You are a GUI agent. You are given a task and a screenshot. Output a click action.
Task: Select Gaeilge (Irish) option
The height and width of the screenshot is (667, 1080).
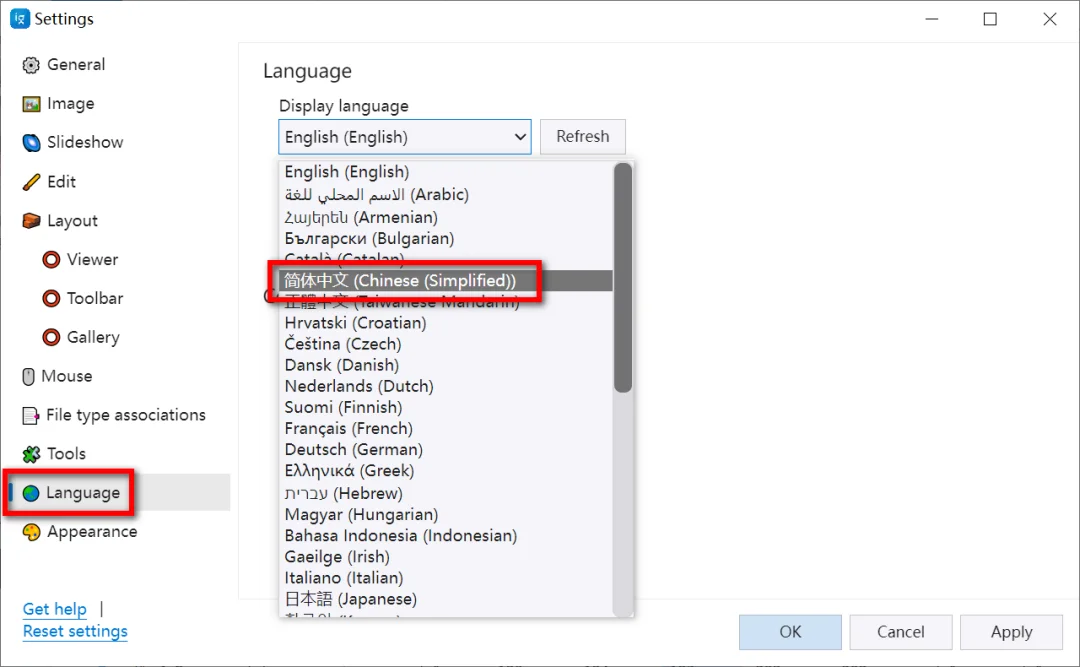(446, 557)
